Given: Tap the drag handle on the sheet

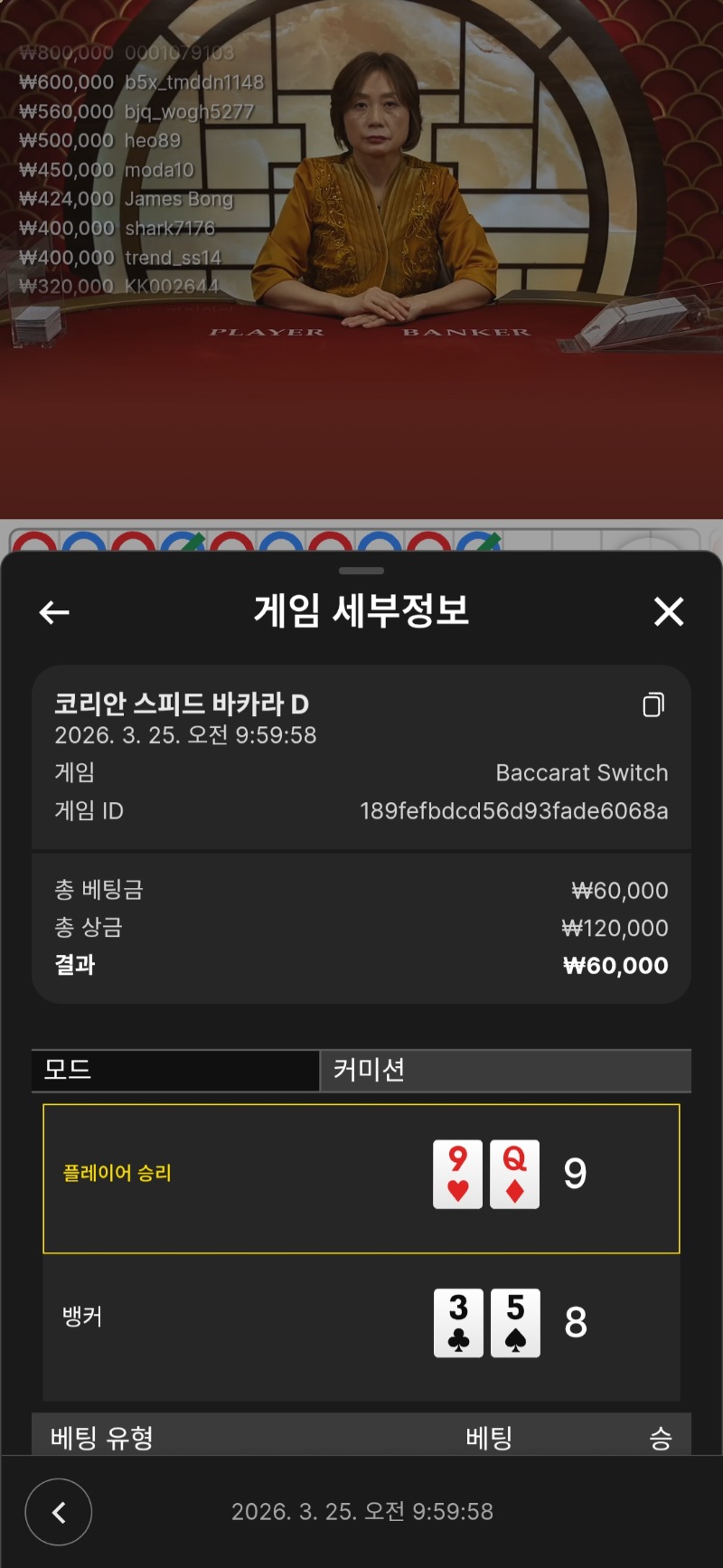Looking at the screenshot, I should click(361, 571).
